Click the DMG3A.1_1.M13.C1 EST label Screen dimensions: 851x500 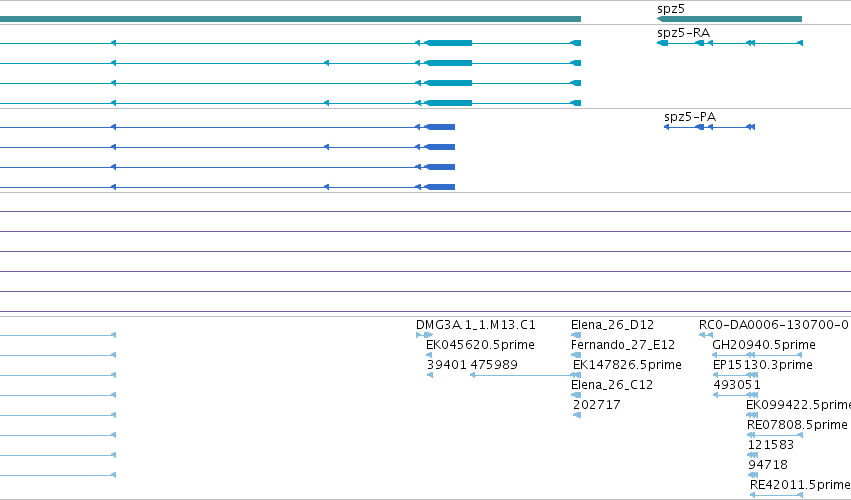click(475, 325)
